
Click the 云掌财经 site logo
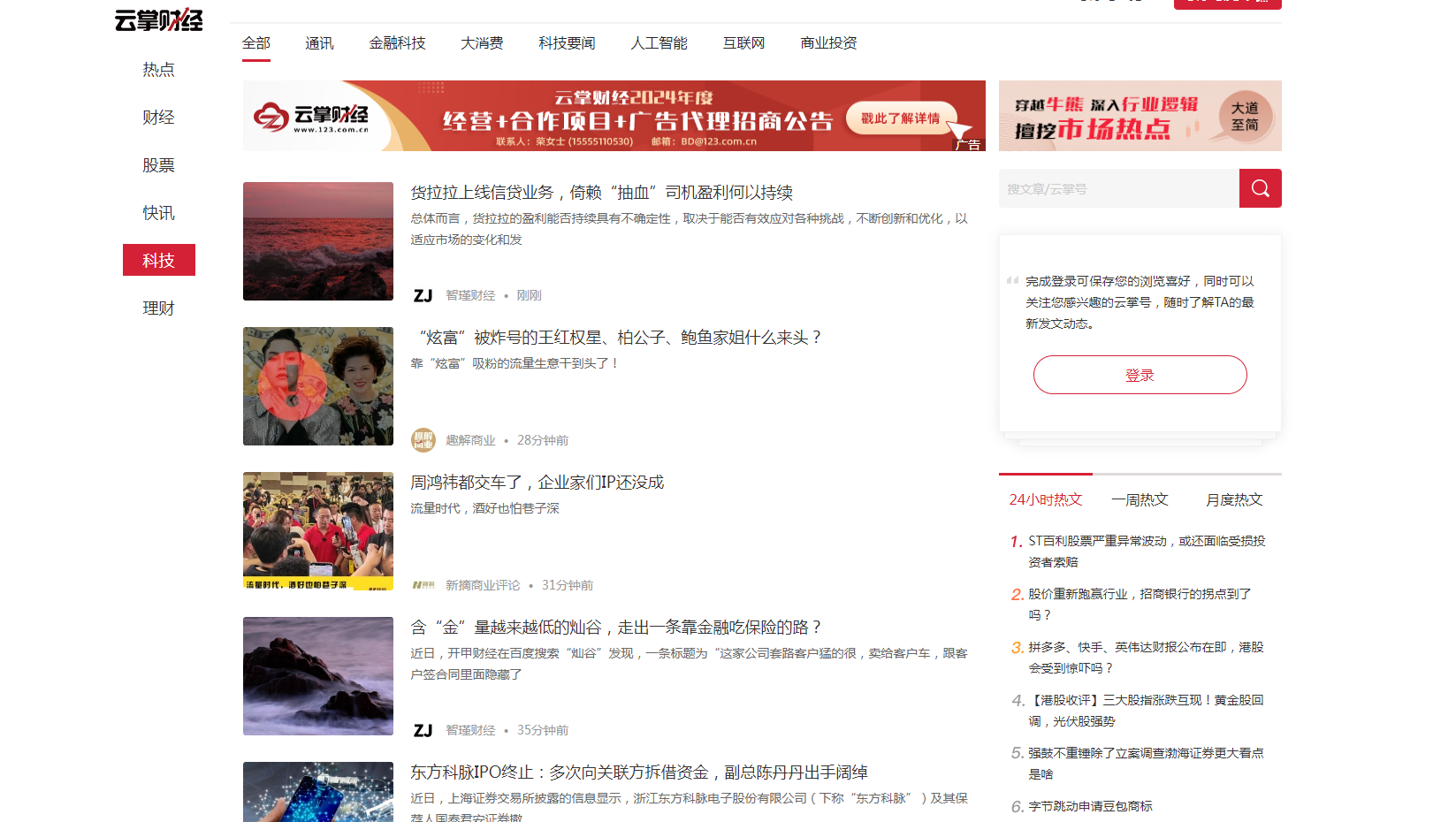(159, 19)
